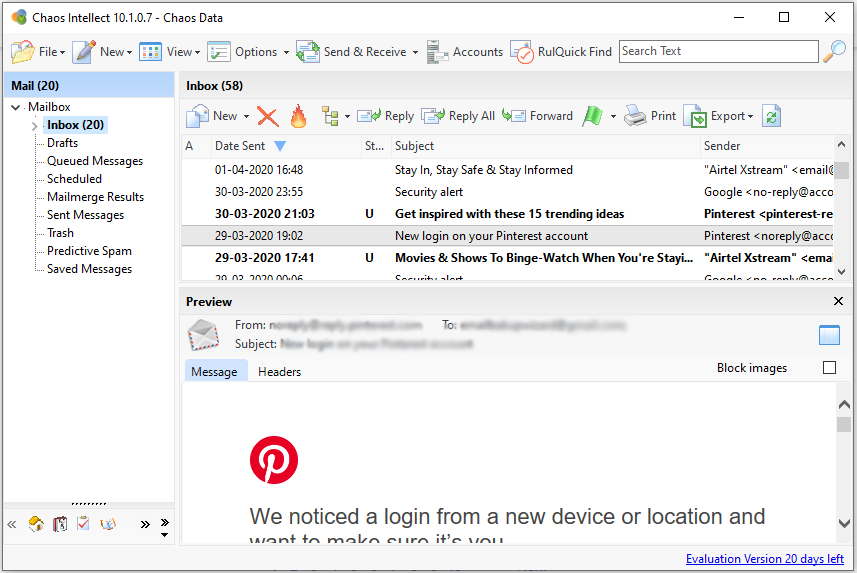857x573 pixels.
Task: Open the green flag dropdown arrow
Action: 613,117
